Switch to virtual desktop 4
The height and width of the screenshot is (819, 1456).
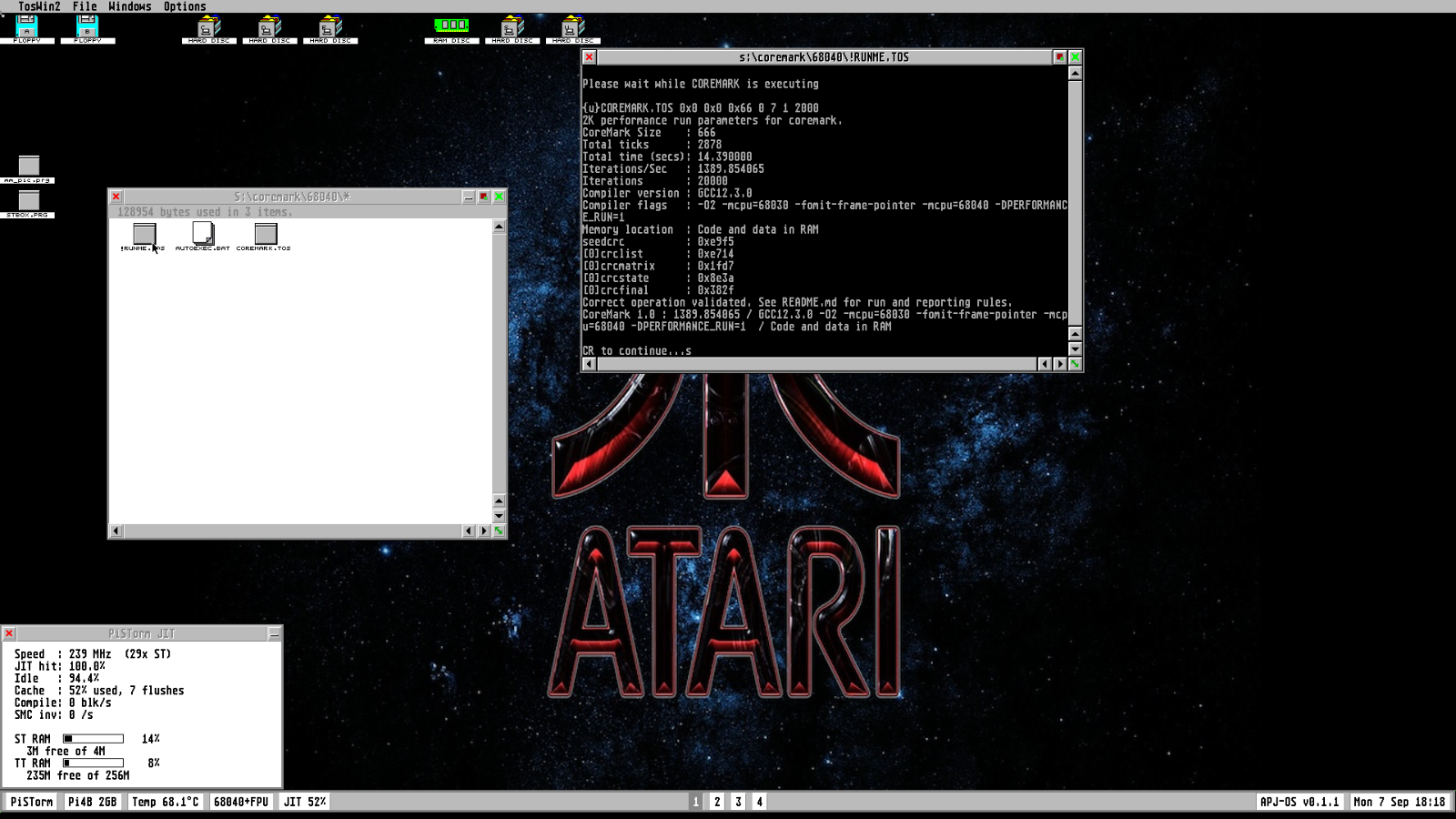point(759,802)
